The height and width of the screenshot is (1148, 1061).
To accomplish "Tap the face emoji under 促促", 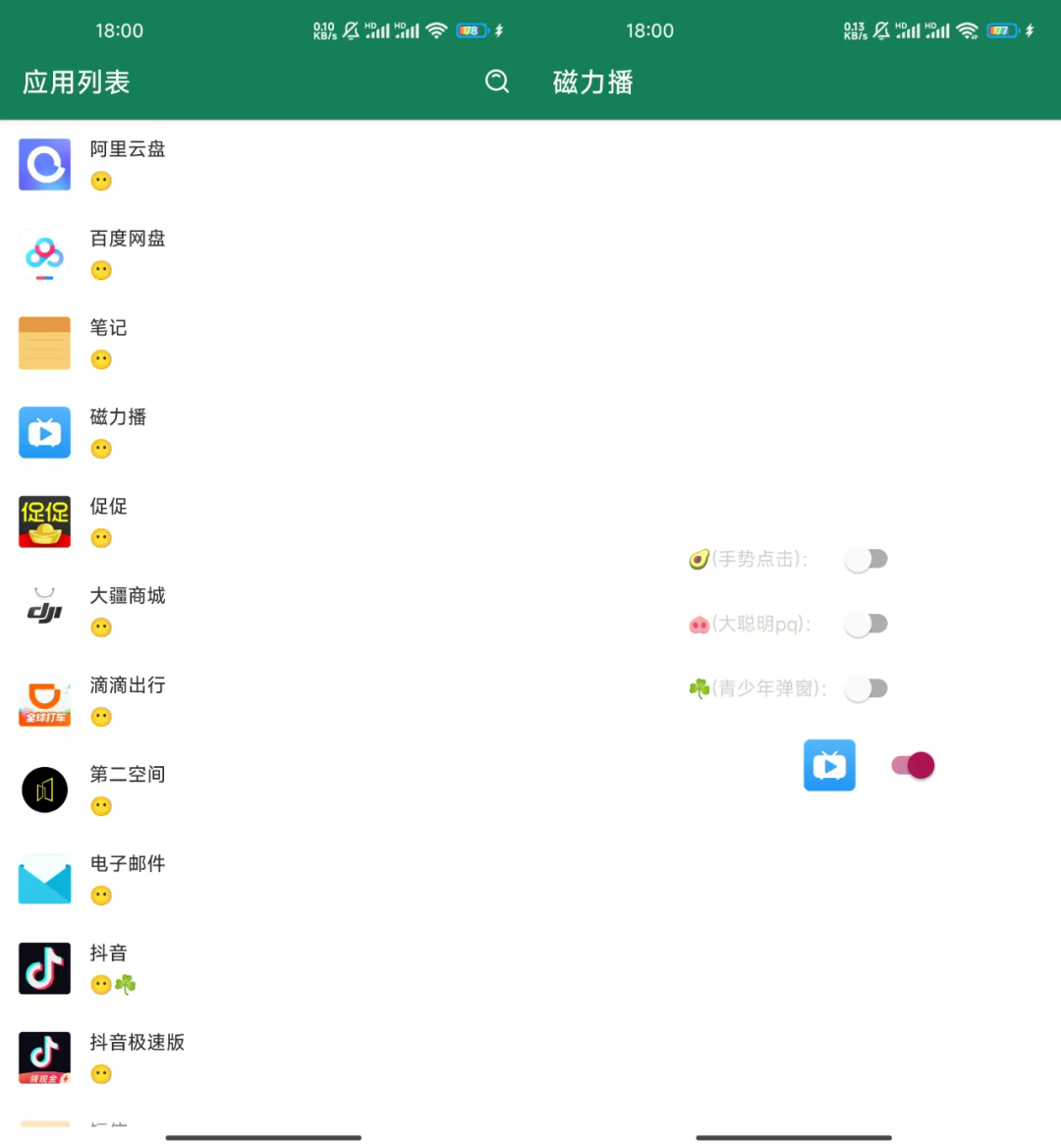I will (101, 538).
